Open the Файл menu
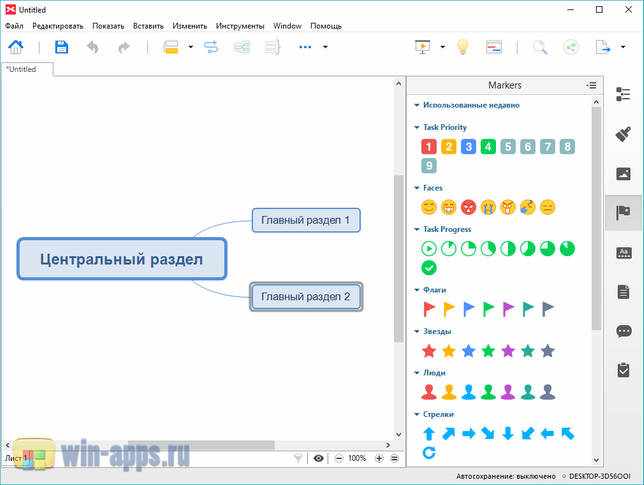This screenshot has width=644, height=485. pyautogui.click(x=14, y=26)
